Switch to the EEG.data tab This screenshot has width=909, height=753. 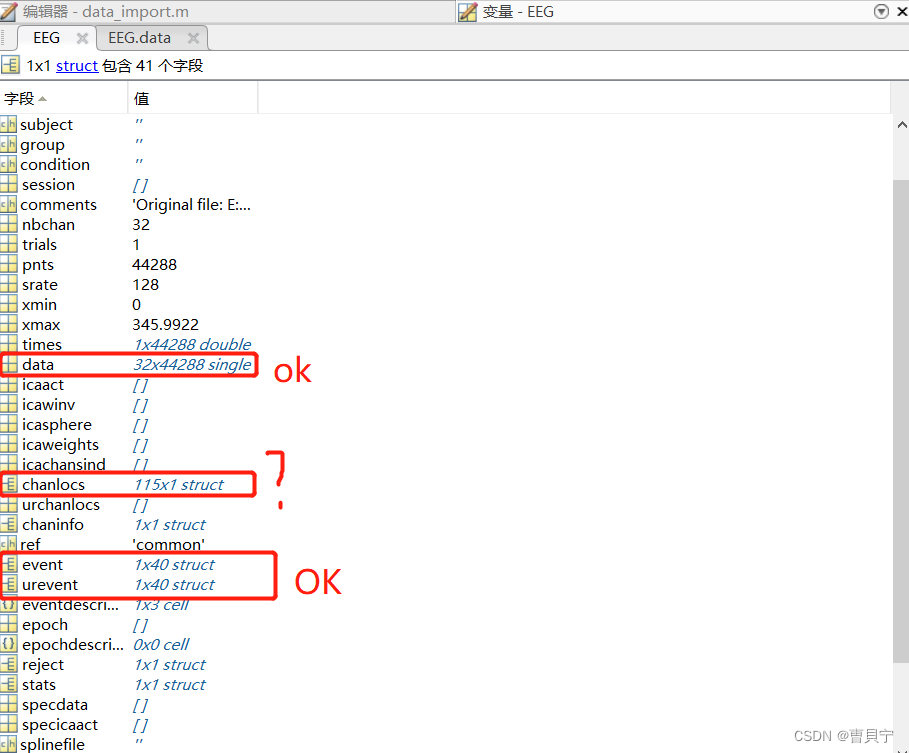tap(140, 38)
